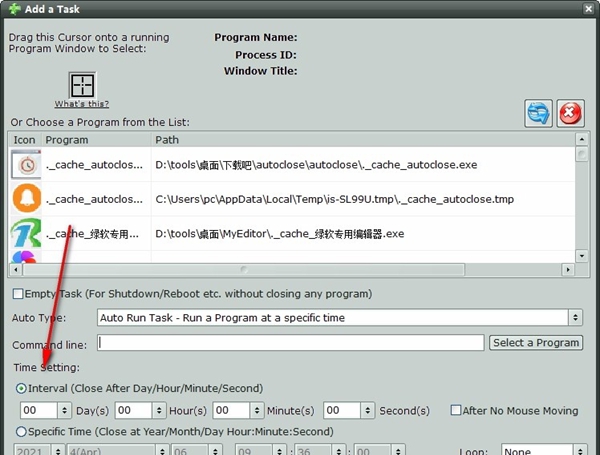Adjust the day 06 spinner

tap(216, 450)
